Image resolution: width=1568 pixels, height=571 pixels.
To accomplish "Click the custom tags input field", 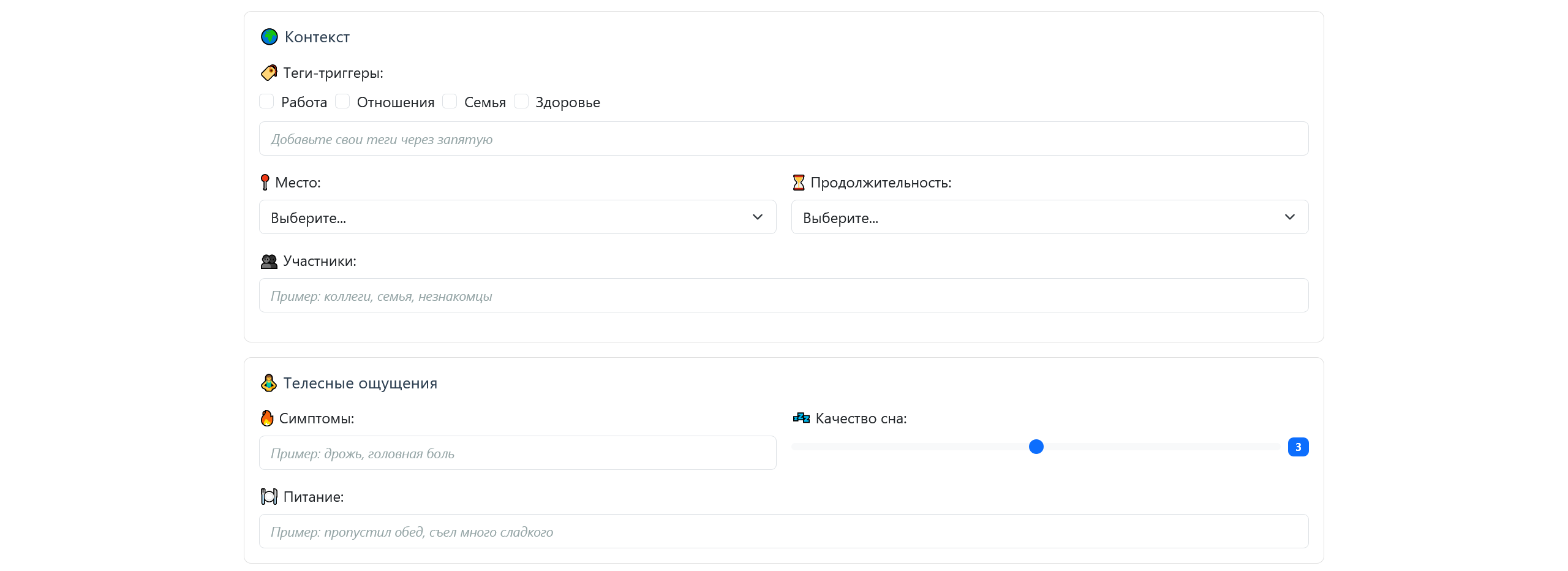I will coord(784,138).
